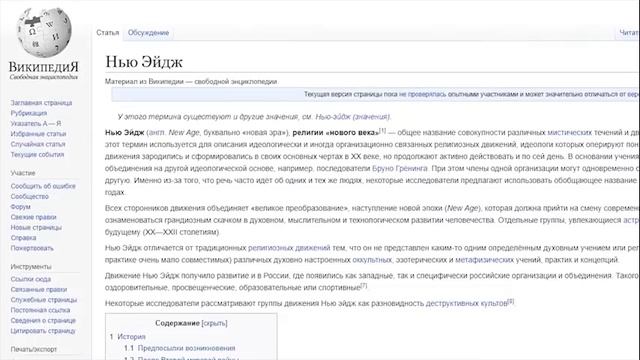640x360 pixels.
Task: Click the Участие sidebar heading
Action: [x=23, y=173]
